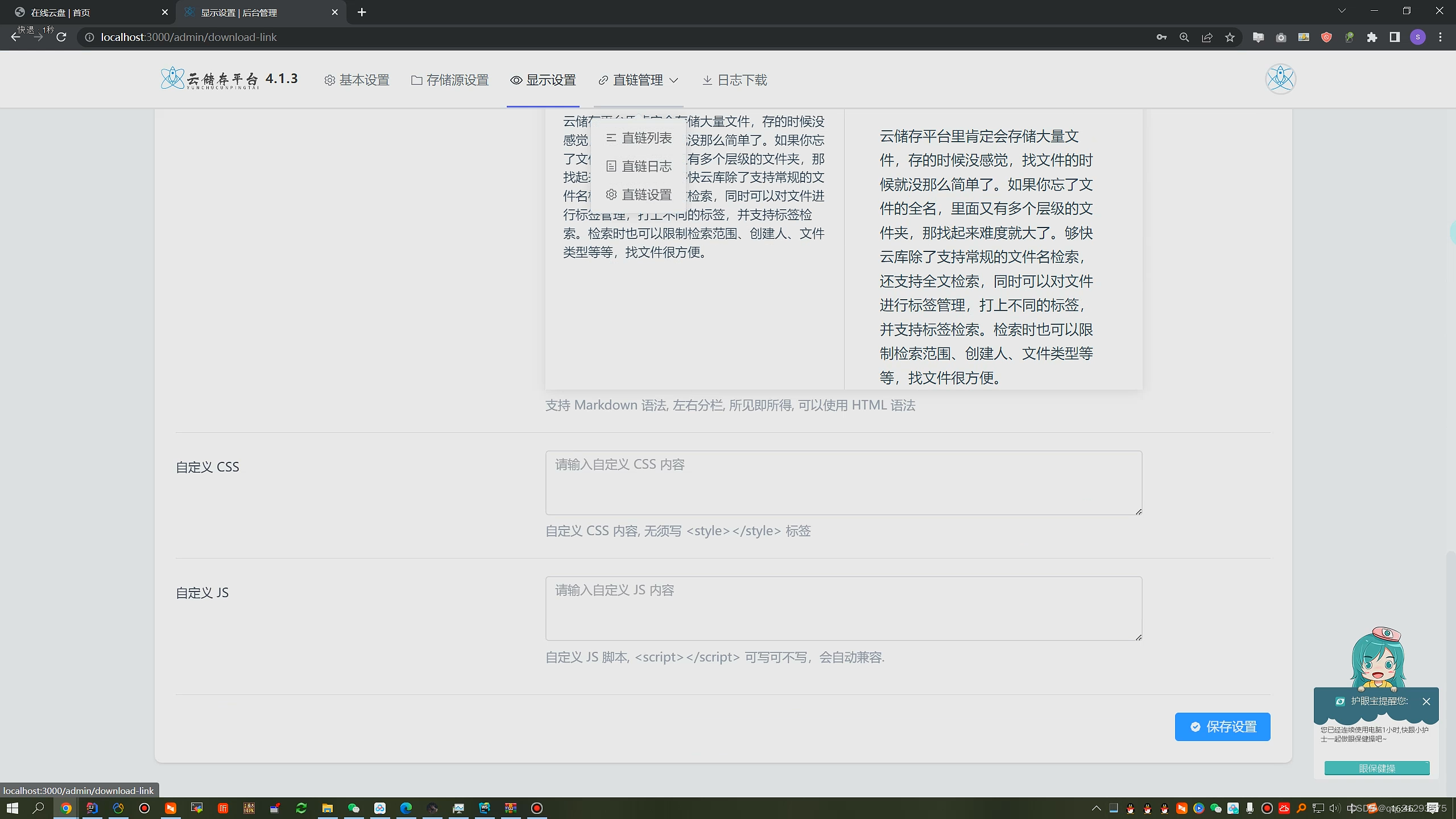Click the key icon in the address bar
The image size is (1456, 819).
1161,37
